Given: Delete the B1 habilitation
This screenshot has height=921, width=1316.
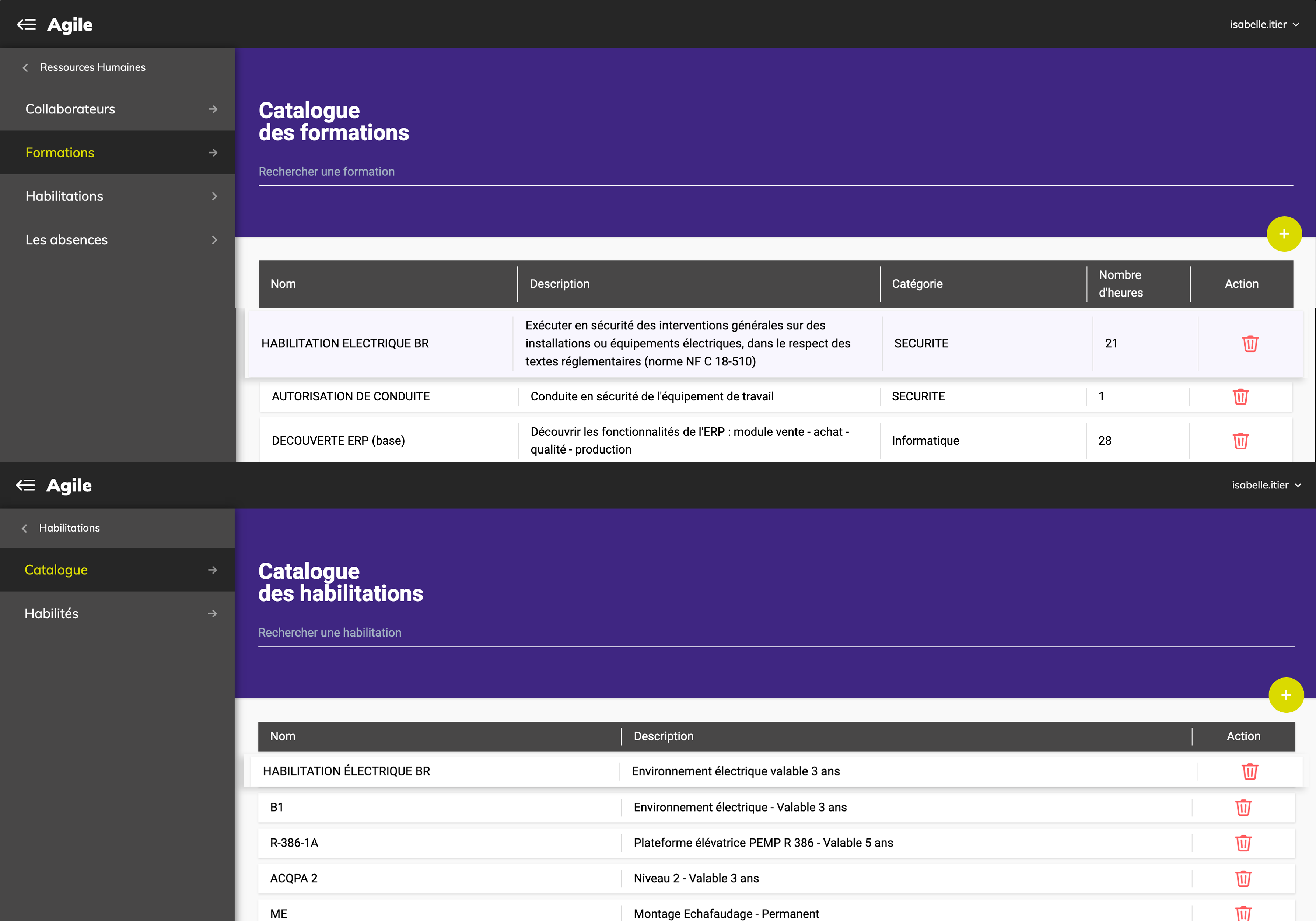Looking at the screenshot, I should pos(1243,808).
